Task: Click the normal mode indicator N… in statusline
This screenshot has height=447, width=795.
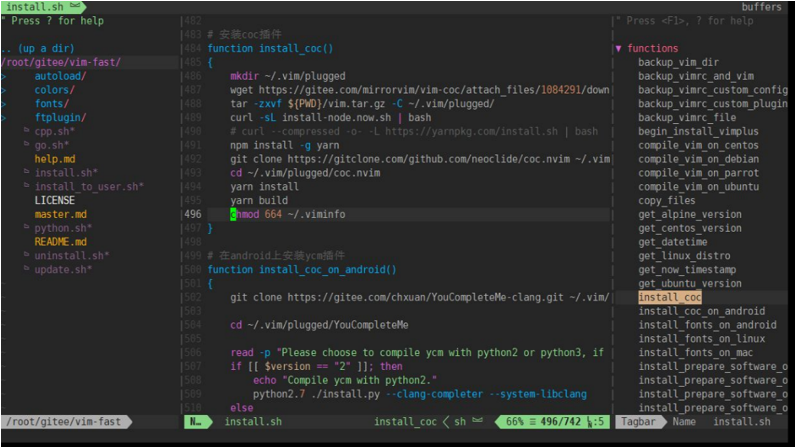Action: coord(195,422)
